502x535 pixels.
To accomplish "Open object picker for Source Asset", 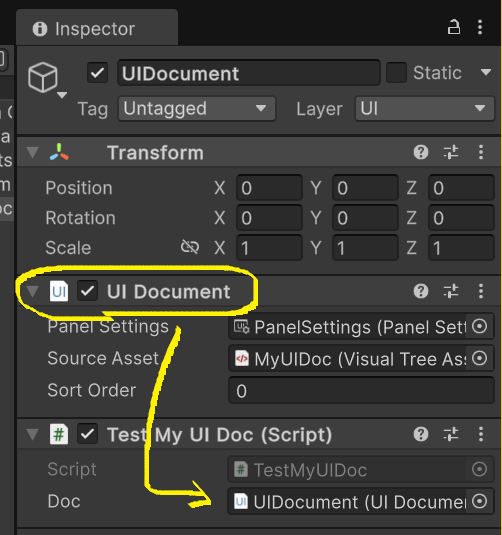I will click(479, 358).
